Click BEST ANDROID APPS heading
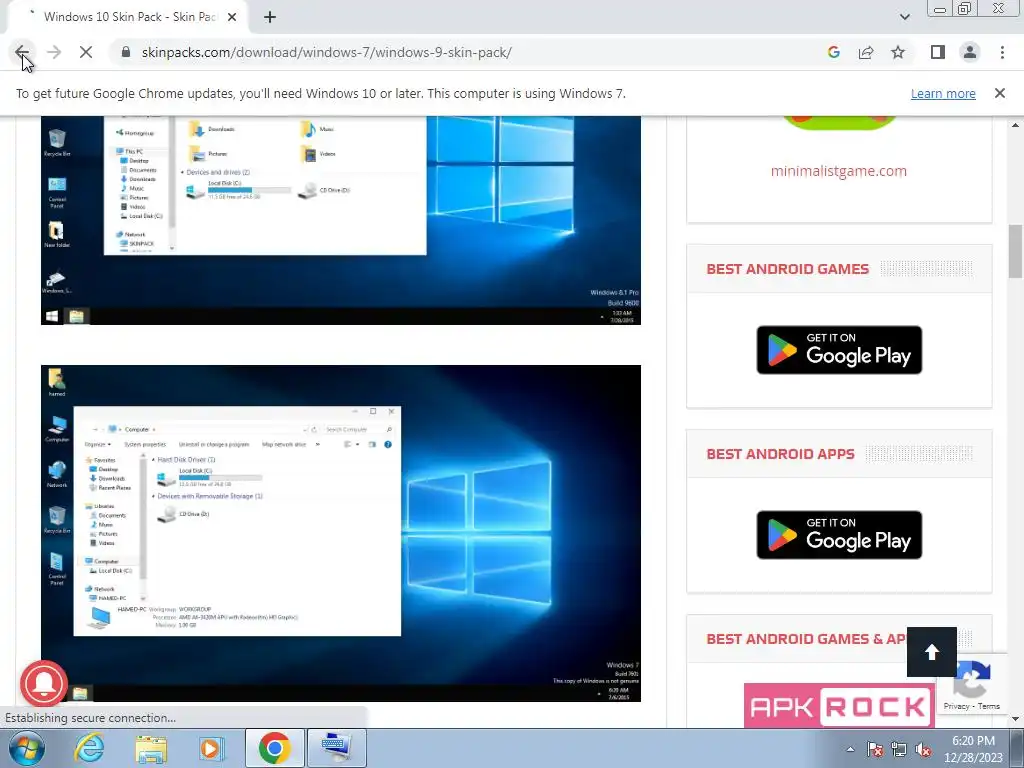The height and width of the screenshot is (768, 1024). pyautogui.click(x=780, y=454)
